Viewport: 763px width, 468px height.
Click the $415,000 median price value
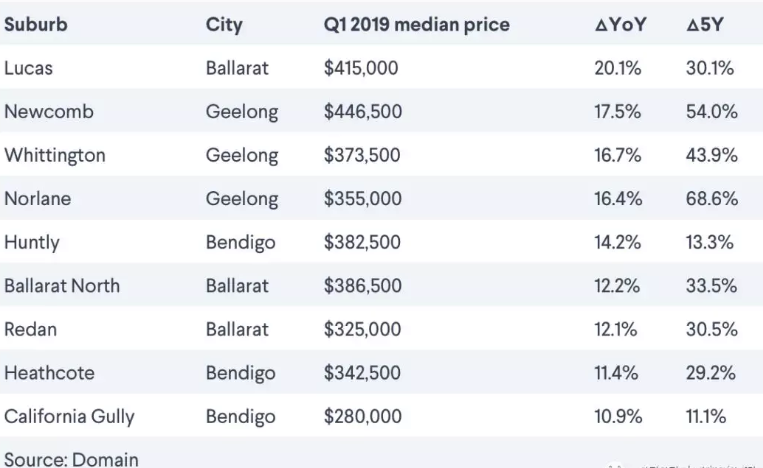(x=361, y=68)
